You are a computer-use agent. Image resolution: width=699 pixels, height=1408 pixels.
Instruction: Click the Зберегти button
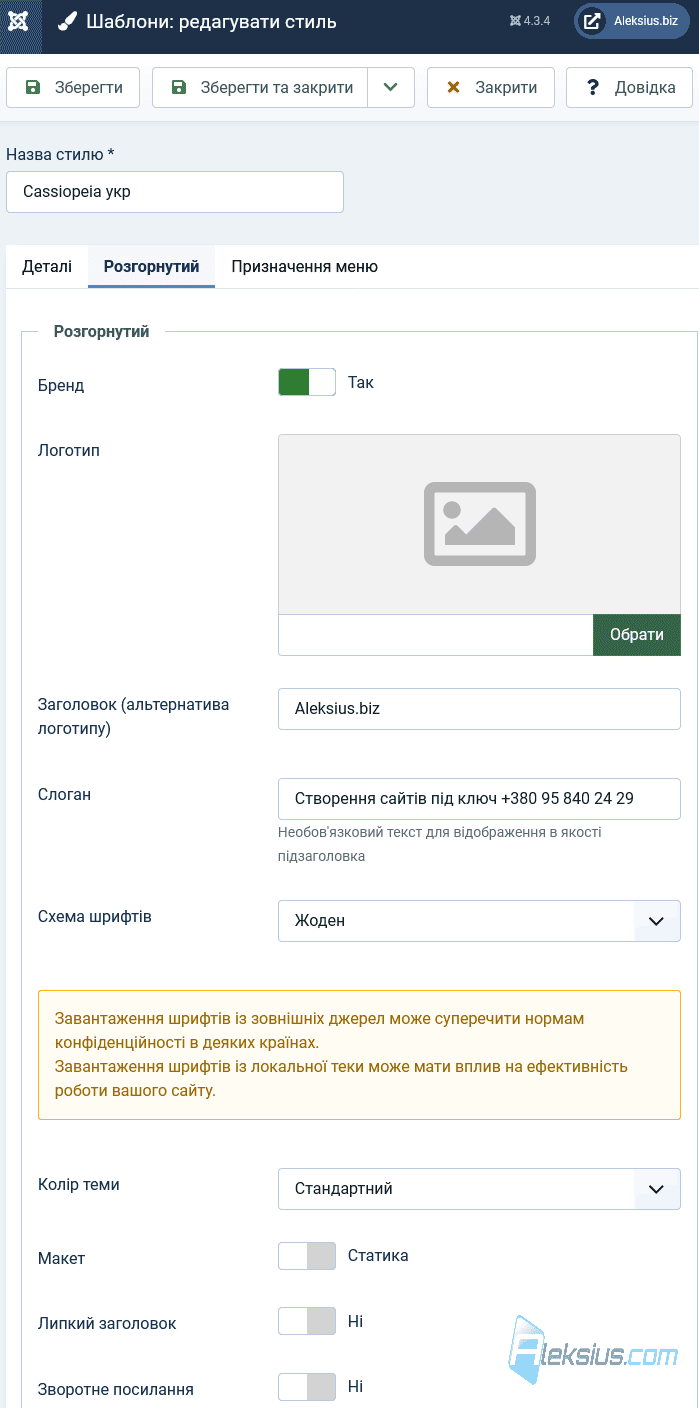click(x=73, y=87)
